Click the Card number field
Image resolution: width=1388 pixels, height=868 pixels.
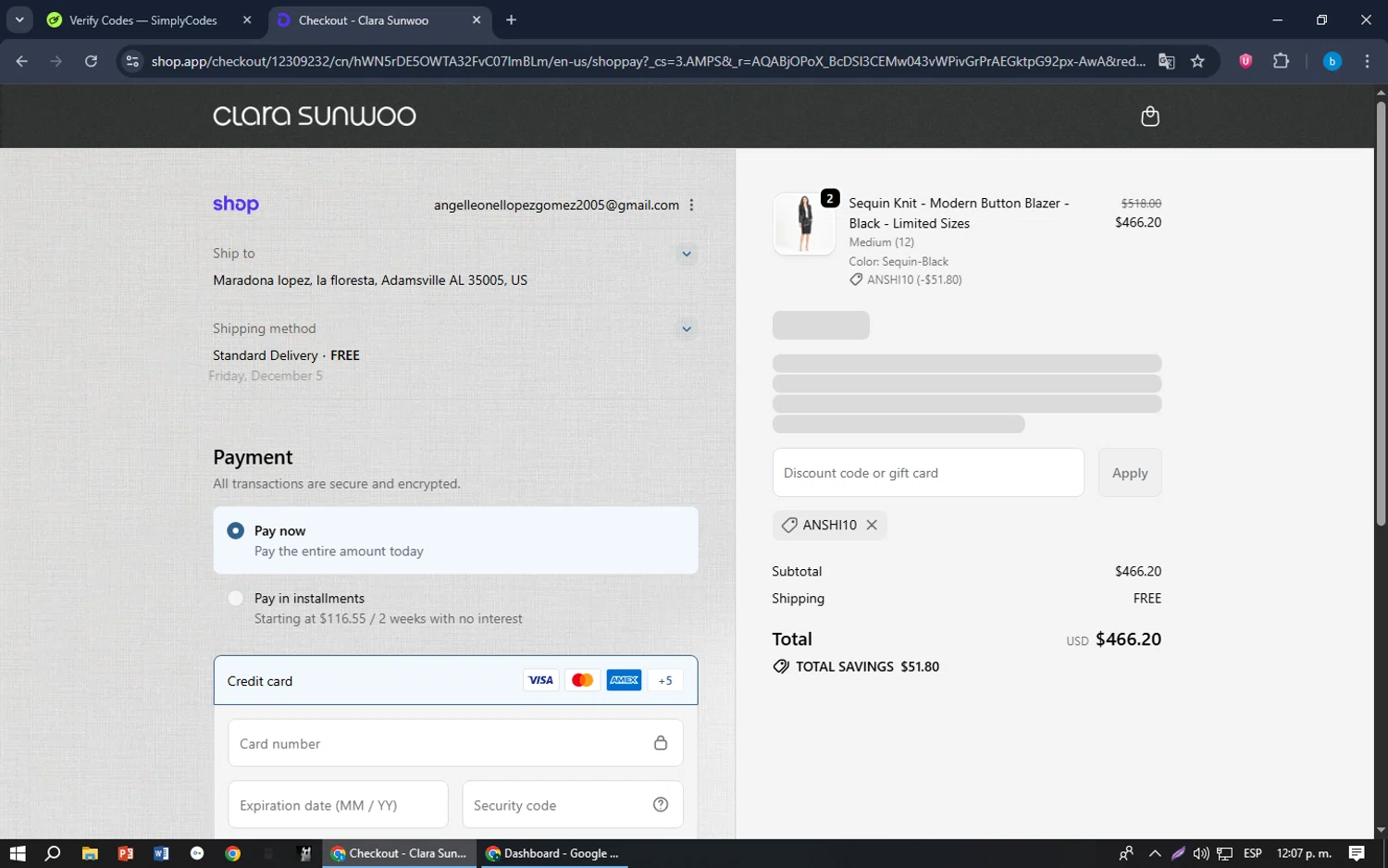pyautogui.click(x=455, y=743)
